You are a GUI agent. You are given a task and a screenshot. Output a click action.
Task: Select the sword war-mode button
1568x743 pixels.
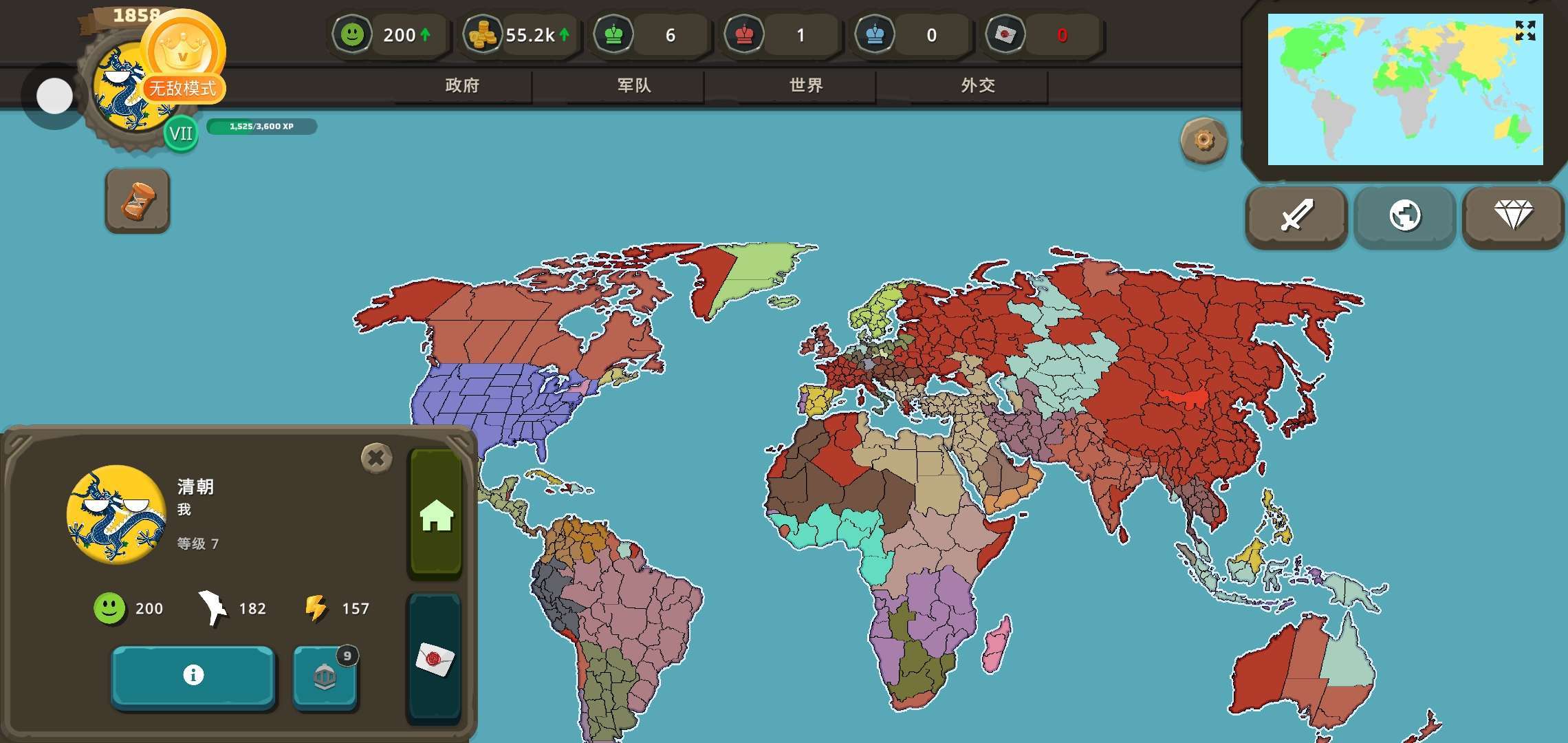click(1296, 216)
